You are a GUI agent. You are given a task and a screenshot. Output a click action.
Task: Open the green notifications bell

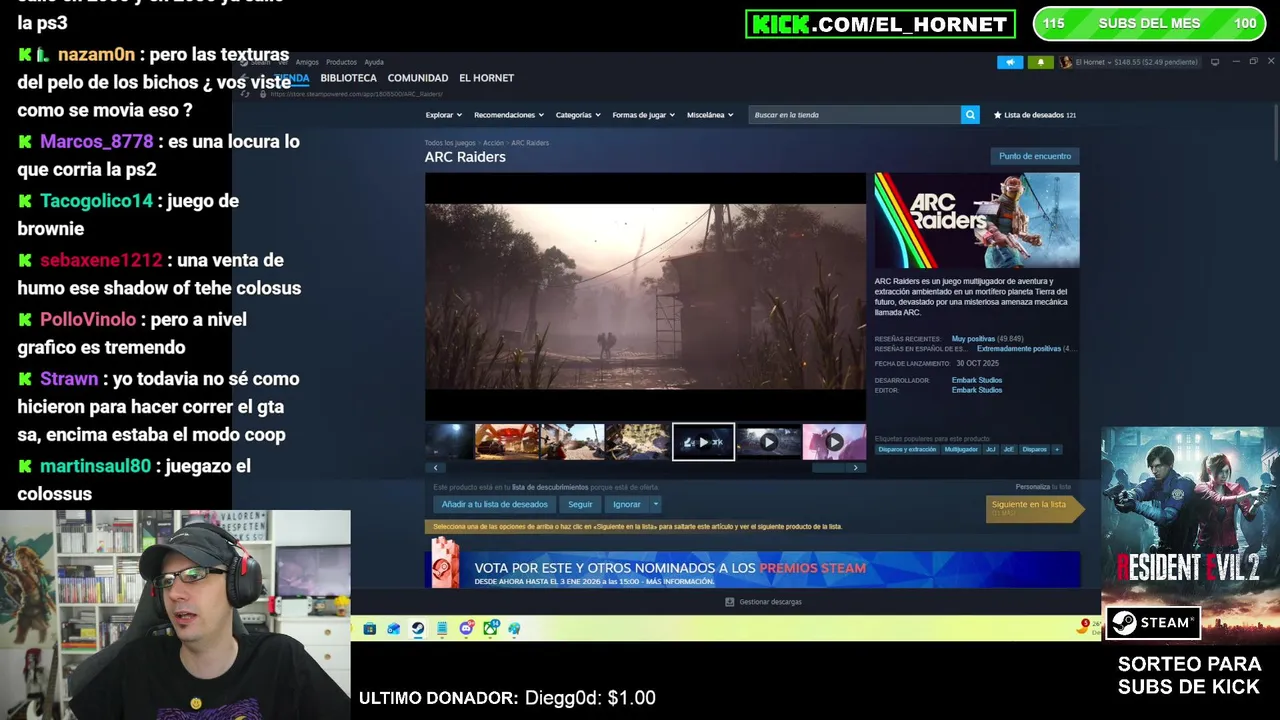pos(1040,62)
